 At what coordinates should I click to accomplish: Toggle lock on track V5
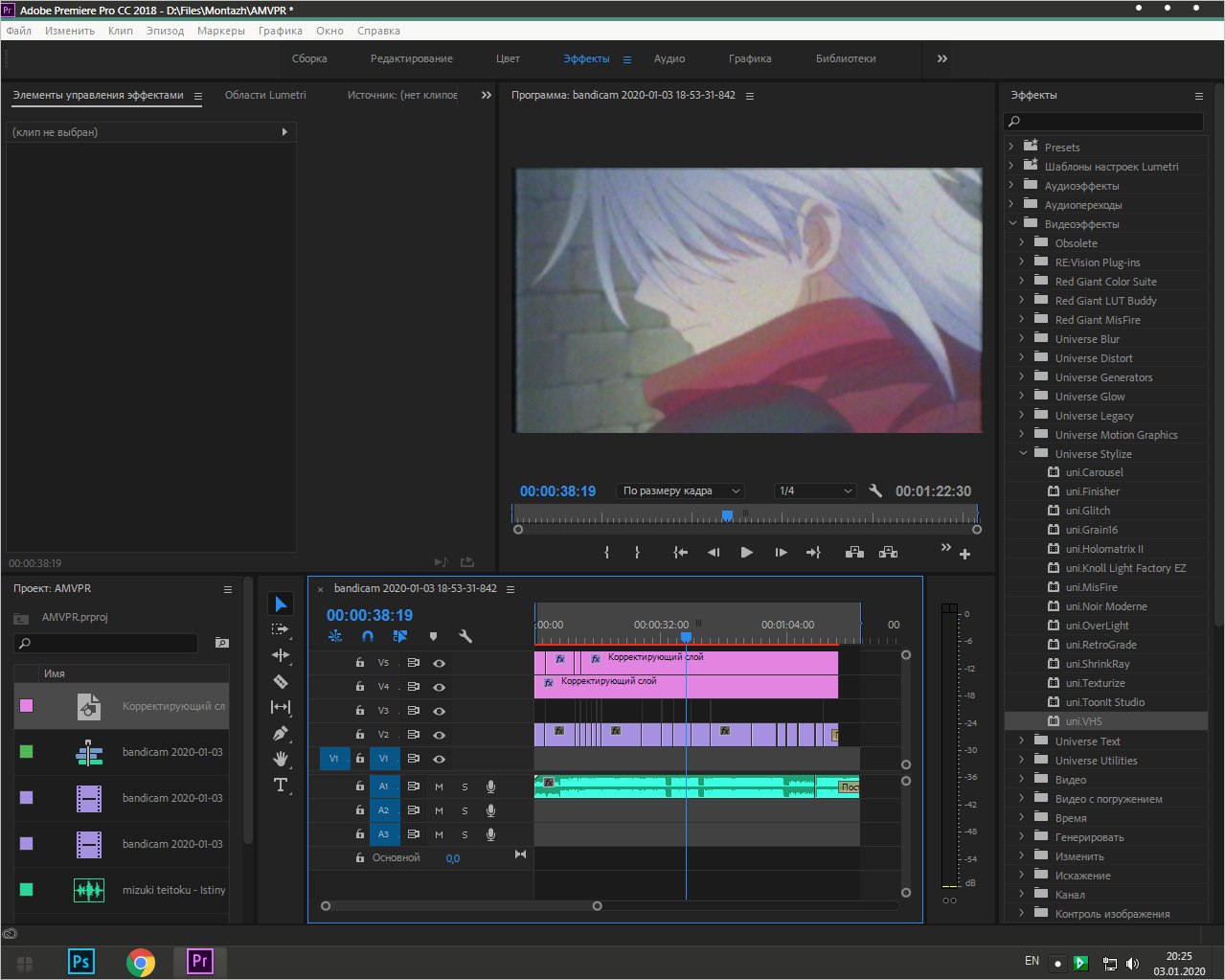(360, 663)
